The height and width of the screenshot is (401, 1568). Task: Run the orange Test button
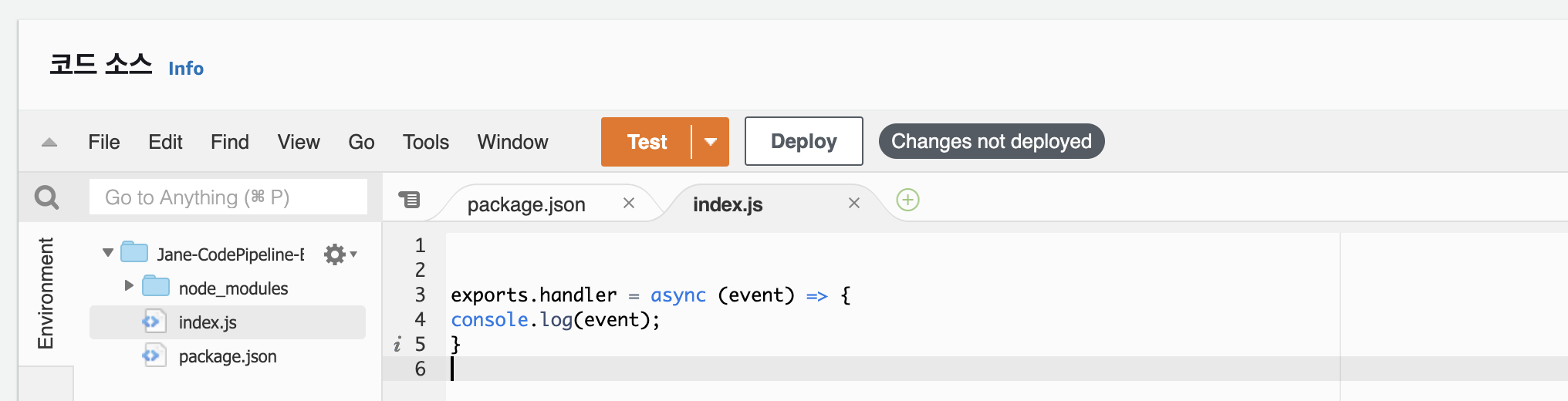647,142
